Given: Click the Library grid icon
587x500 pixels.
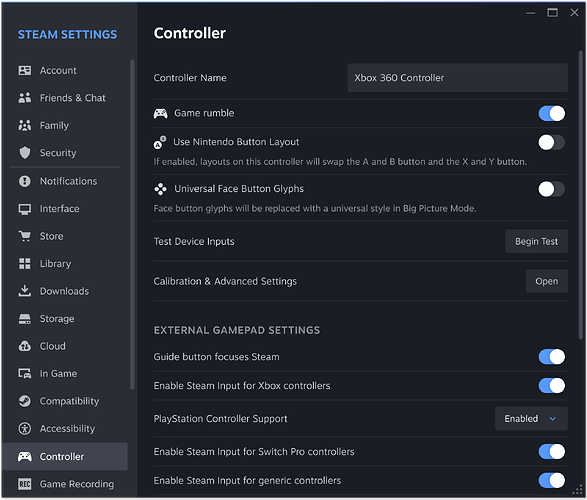Looking at the screenshot, I should (x=25, y=263).
